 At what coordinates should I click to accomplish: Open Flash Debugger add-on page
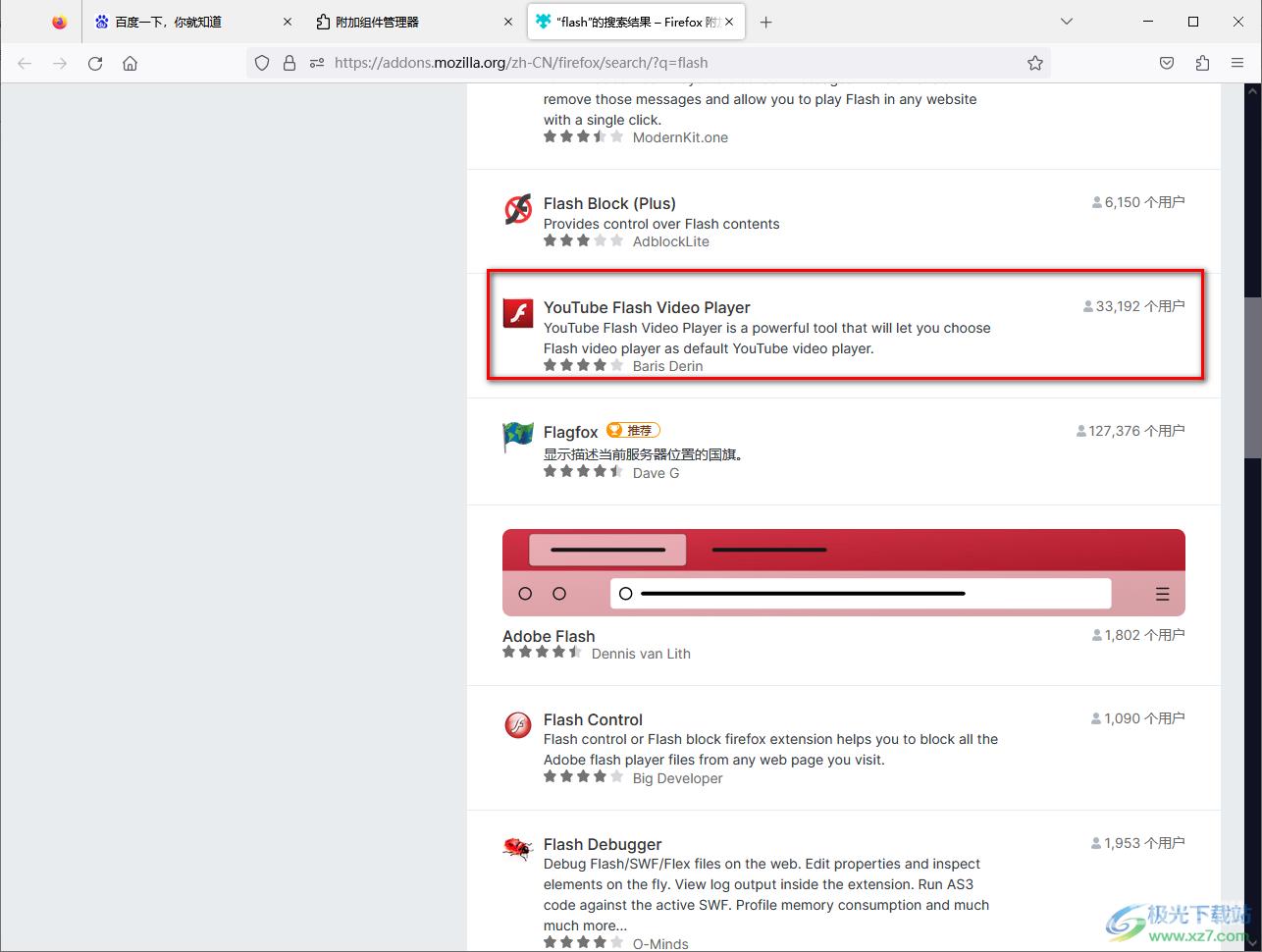point(603,844)
